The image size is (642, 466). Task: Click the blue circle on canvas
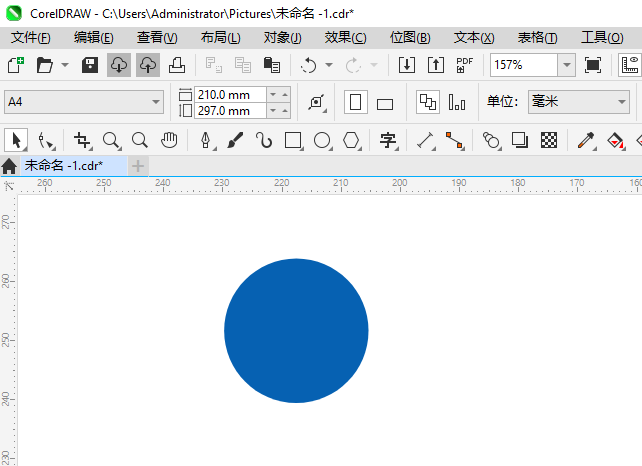click(x=296, y=330)
